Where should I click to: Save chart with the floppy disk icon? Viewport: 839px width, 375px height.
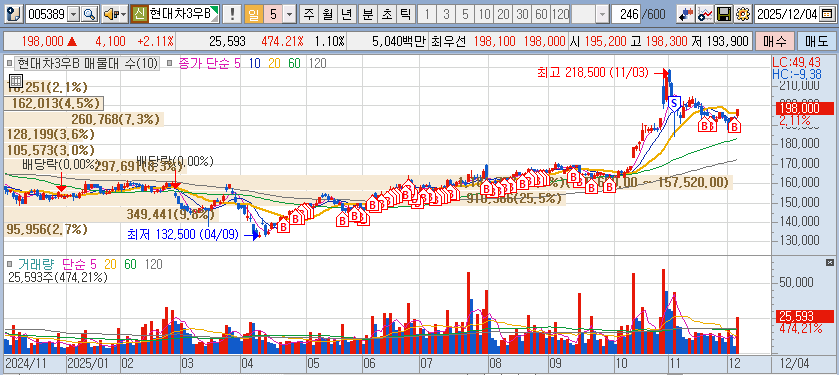click(724, 14)
